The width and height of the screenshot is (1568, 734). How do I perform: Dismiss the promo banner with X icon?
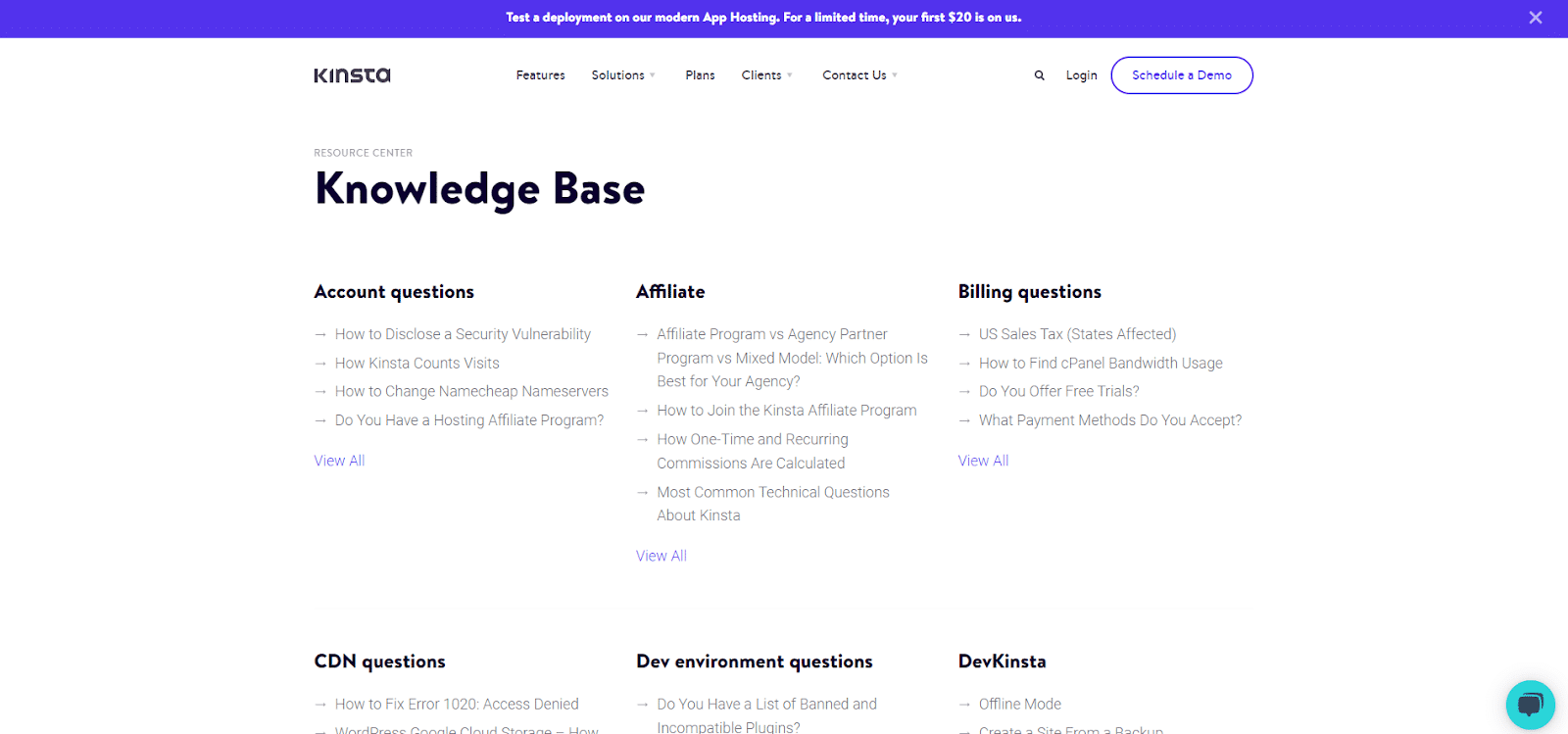point(1535,18)
